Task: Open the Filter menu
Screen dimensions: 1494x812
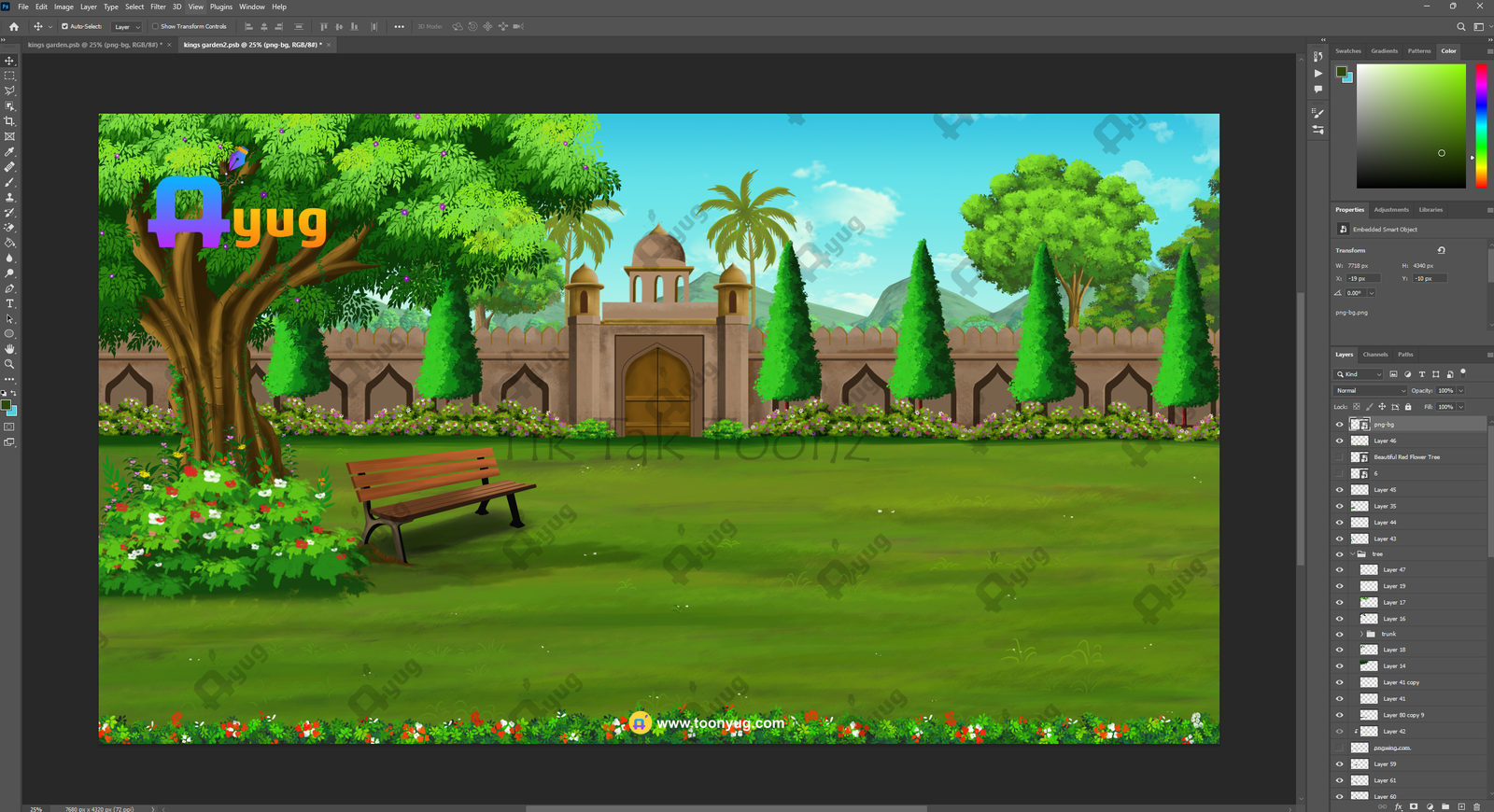Action: pyautogui.click(x=158, y=7)
